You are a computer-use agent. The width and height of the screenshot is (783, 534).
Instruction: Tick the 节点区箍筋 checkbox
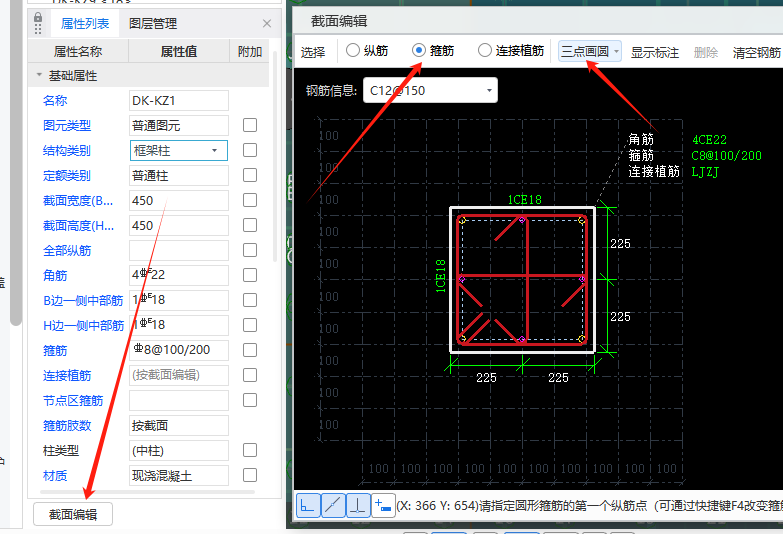point(250,400)
